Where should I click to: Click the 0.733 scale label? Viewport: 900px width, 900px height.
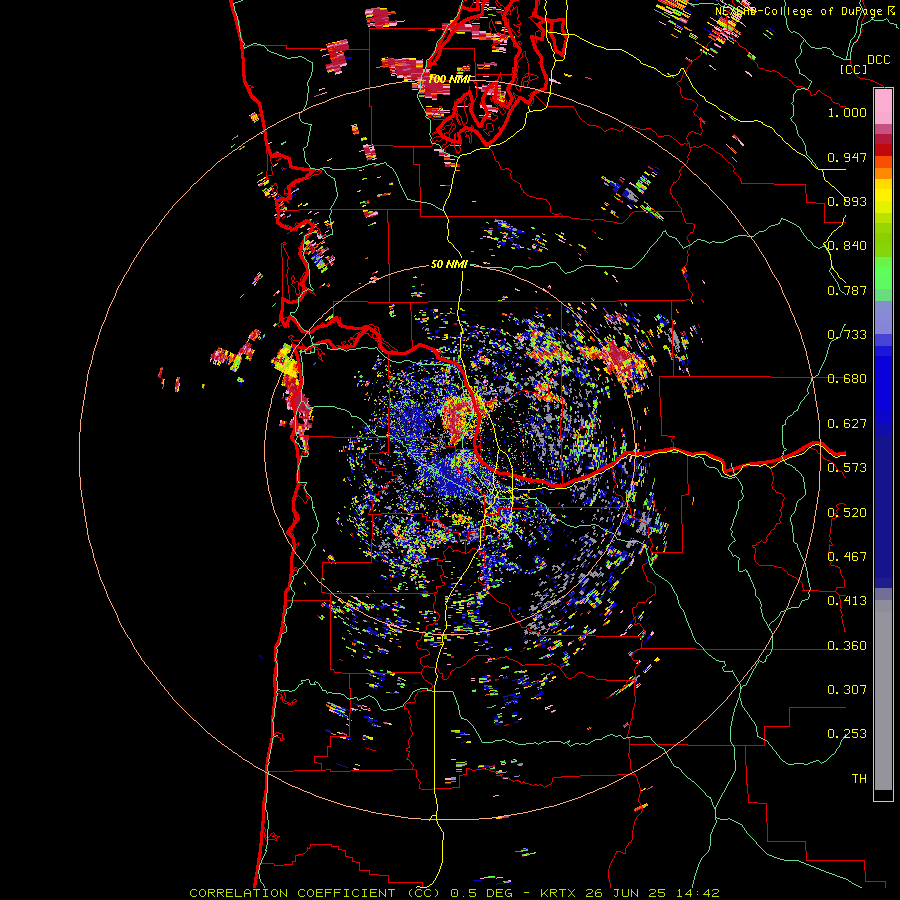(x=847, y=335)
